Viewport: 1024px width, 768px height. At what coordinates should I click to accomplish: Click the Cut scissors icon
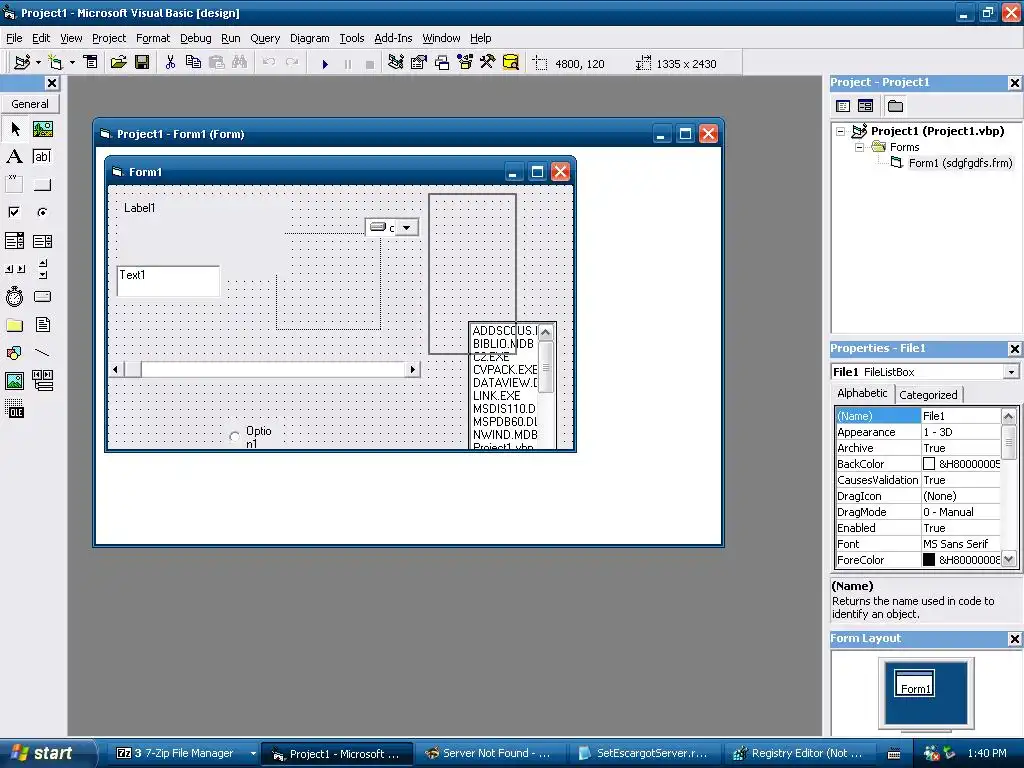coord(170,63)
